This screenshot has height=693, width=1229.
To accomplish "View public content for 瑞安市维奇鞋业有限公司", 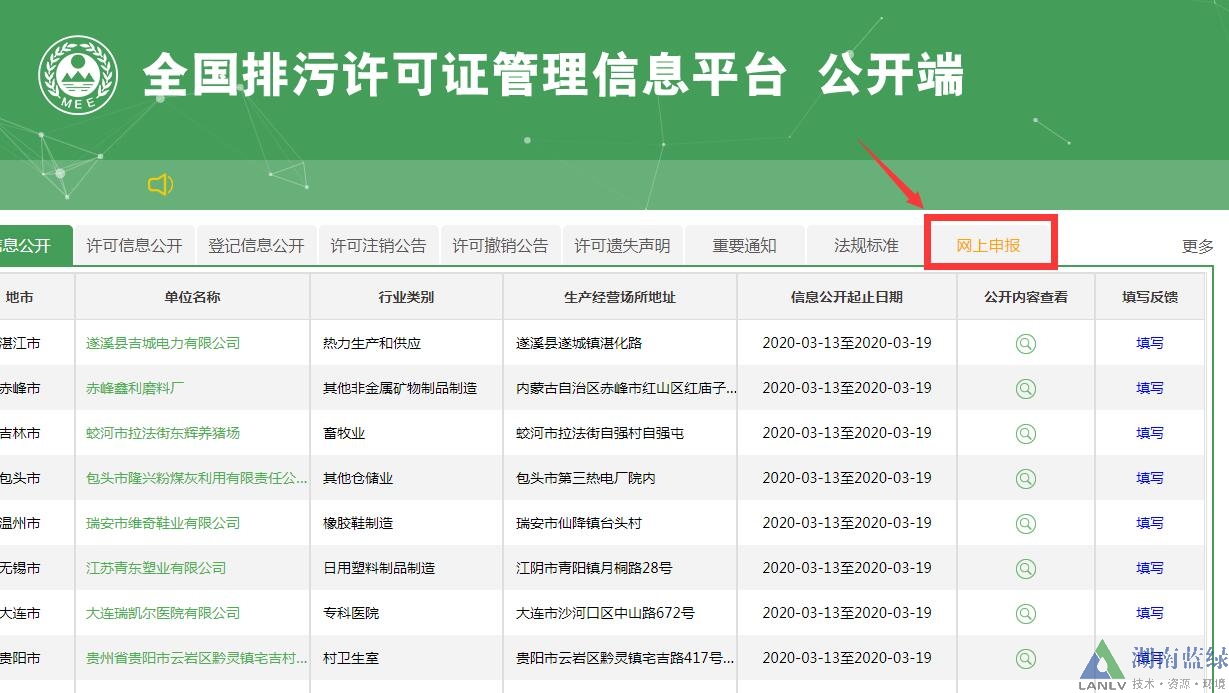I will (x=1025, y=524).
